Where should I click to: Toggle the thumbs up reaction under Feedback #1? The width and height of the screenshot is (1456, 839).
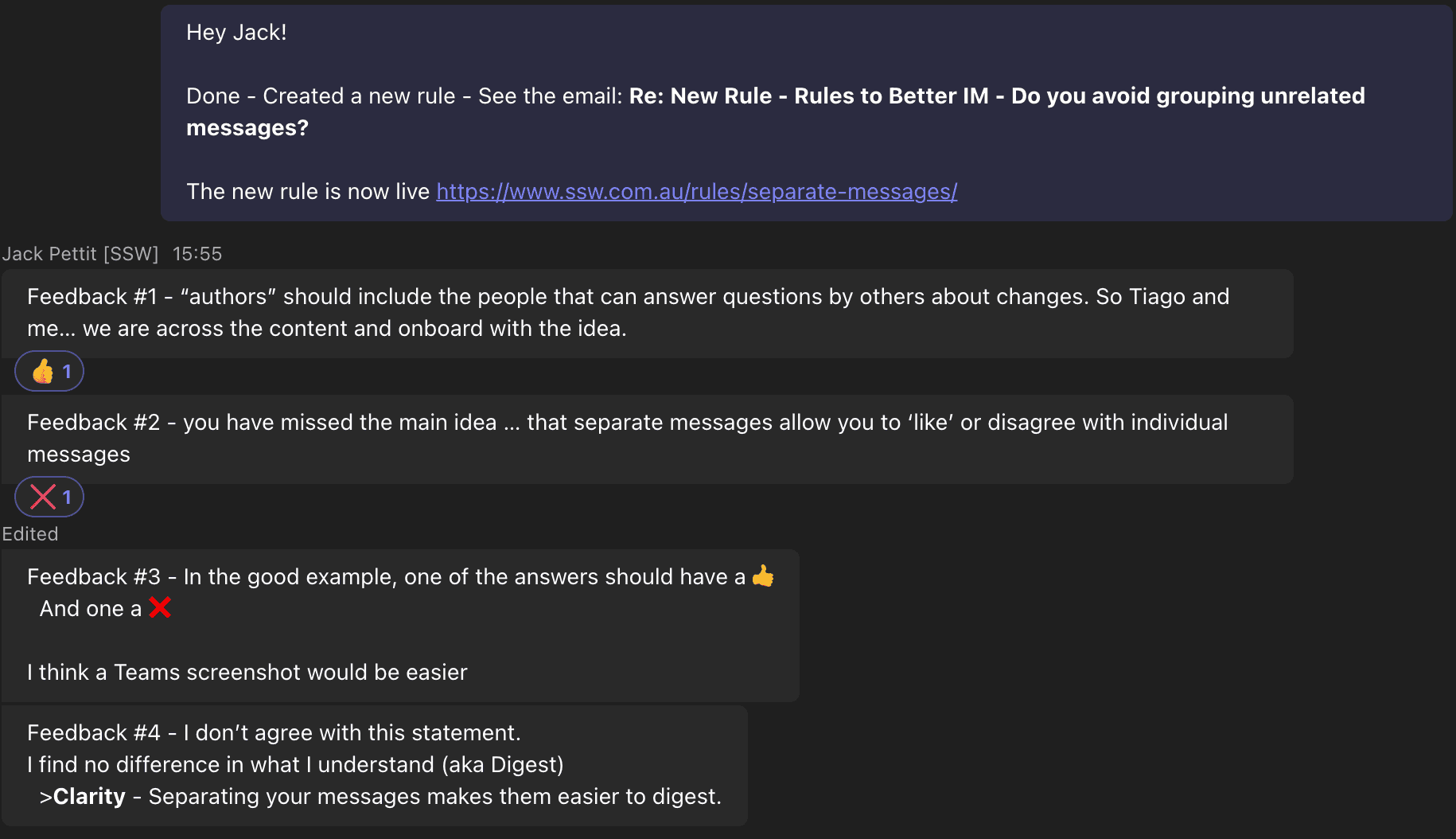tap(49, 371)
